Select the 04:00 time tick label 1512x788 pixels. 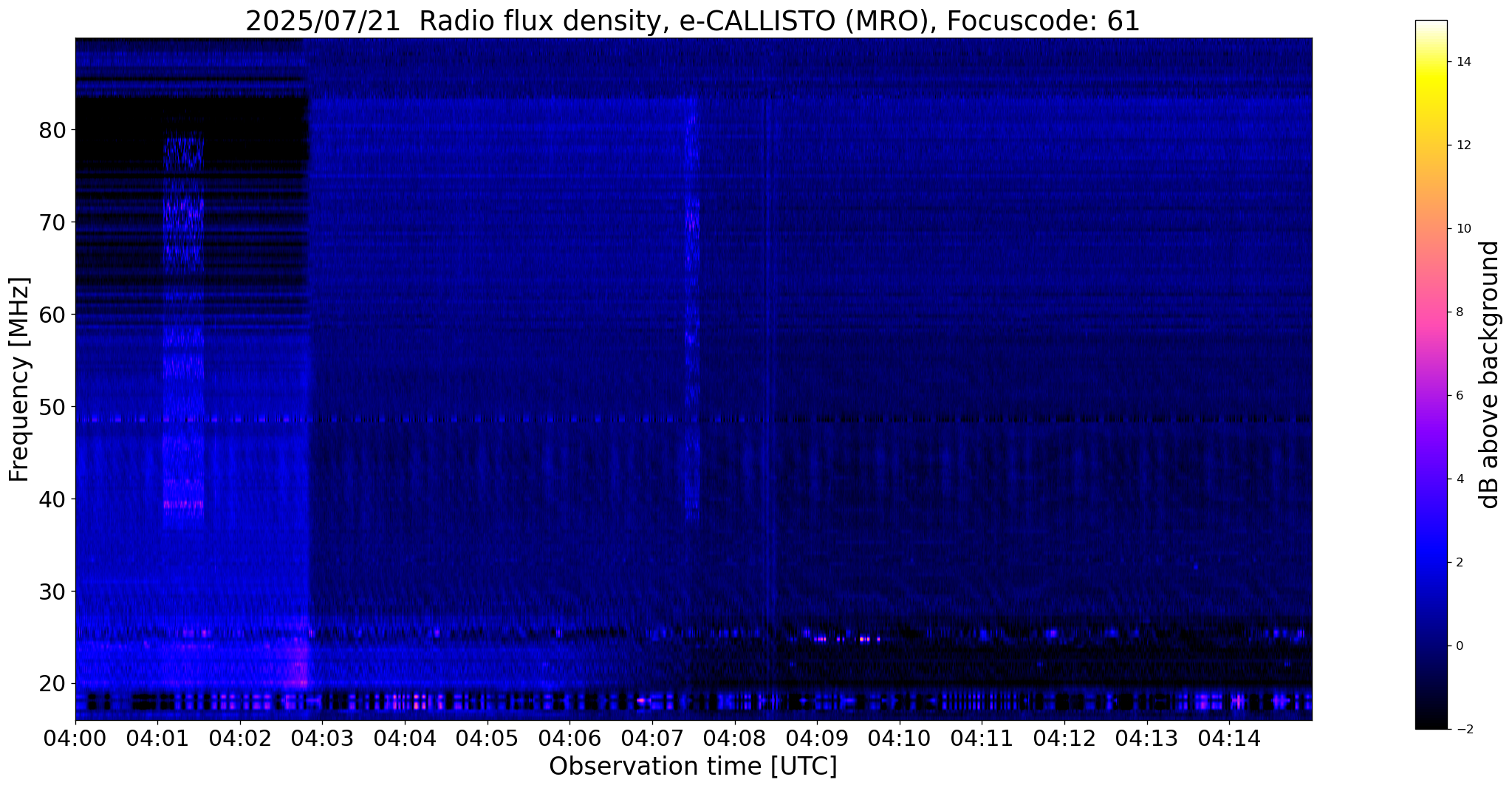(75, 739)
